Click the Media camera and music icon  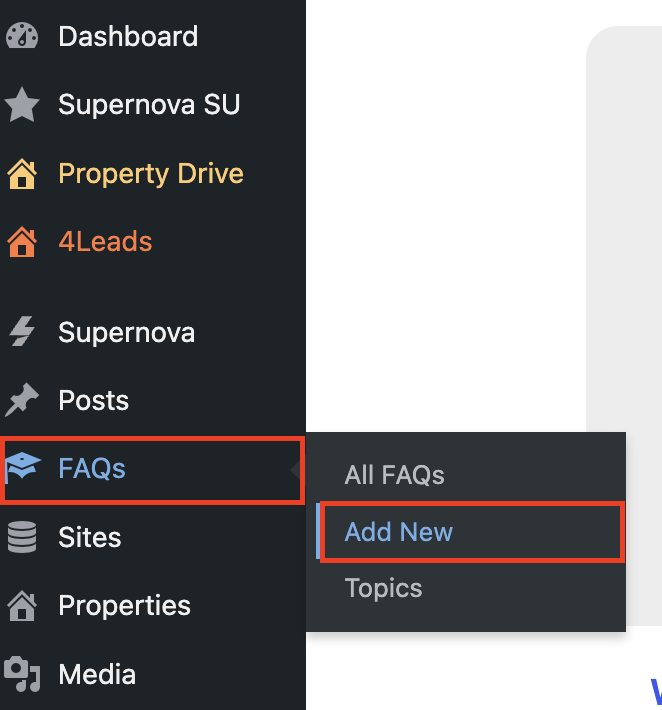pos(22,674)
